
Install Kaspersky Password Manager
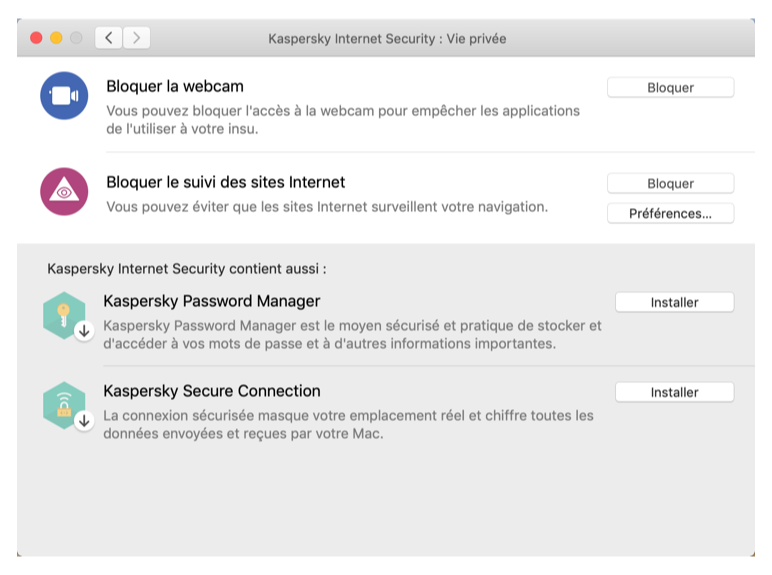(x=675, y=302)
